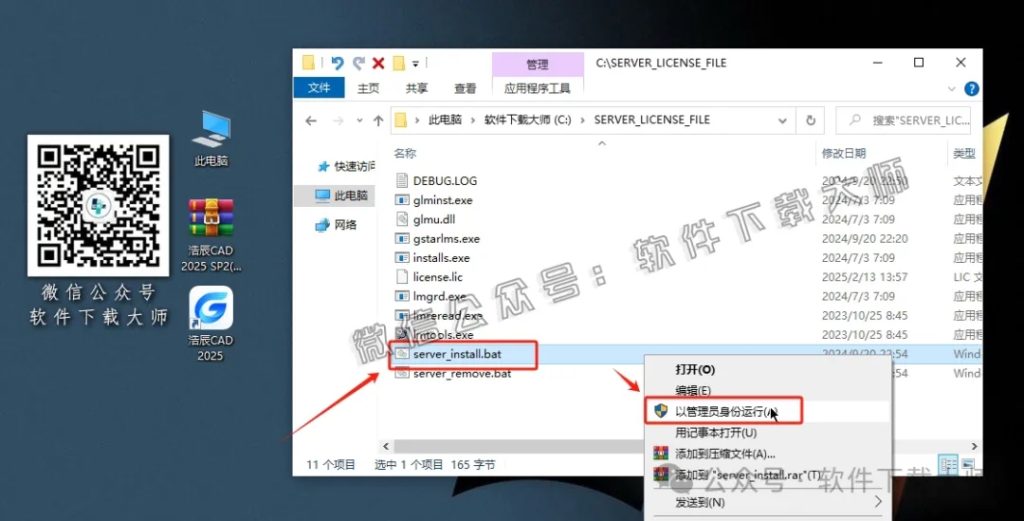Launch the 浩辰CAD 2025 desktop shortcut
1024x521 pixels.
point(210,324)
